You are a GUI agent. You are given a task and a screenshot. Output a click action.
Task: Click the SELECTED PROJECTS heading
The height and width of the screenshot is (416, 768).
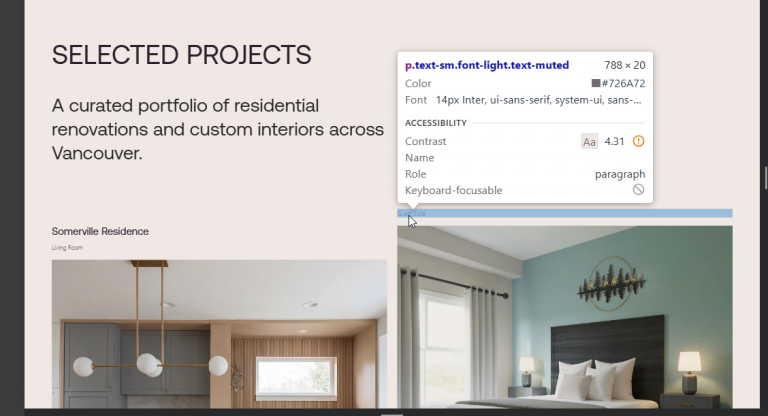(x=182, y=54)
